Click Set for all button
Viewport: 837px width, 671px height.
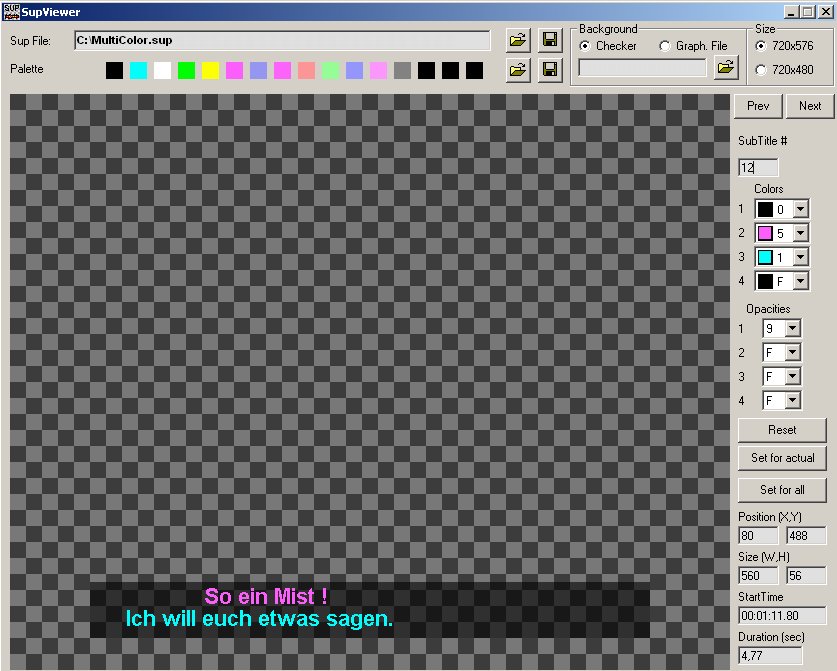pos(782,490)
